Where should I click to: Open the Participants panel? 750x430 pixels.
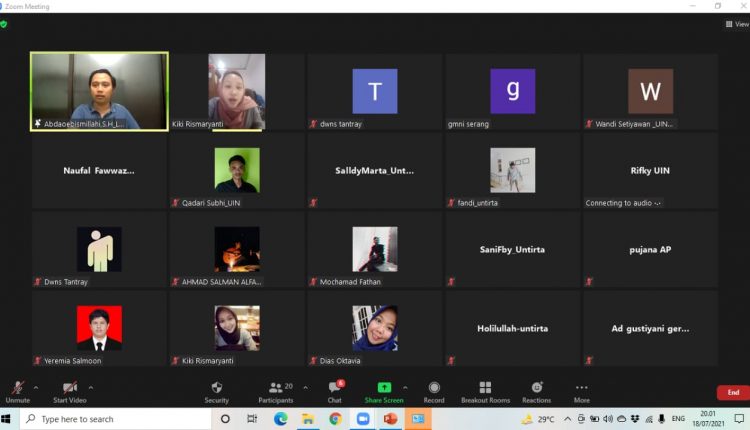pyautogui.click(x=275, y=388)
